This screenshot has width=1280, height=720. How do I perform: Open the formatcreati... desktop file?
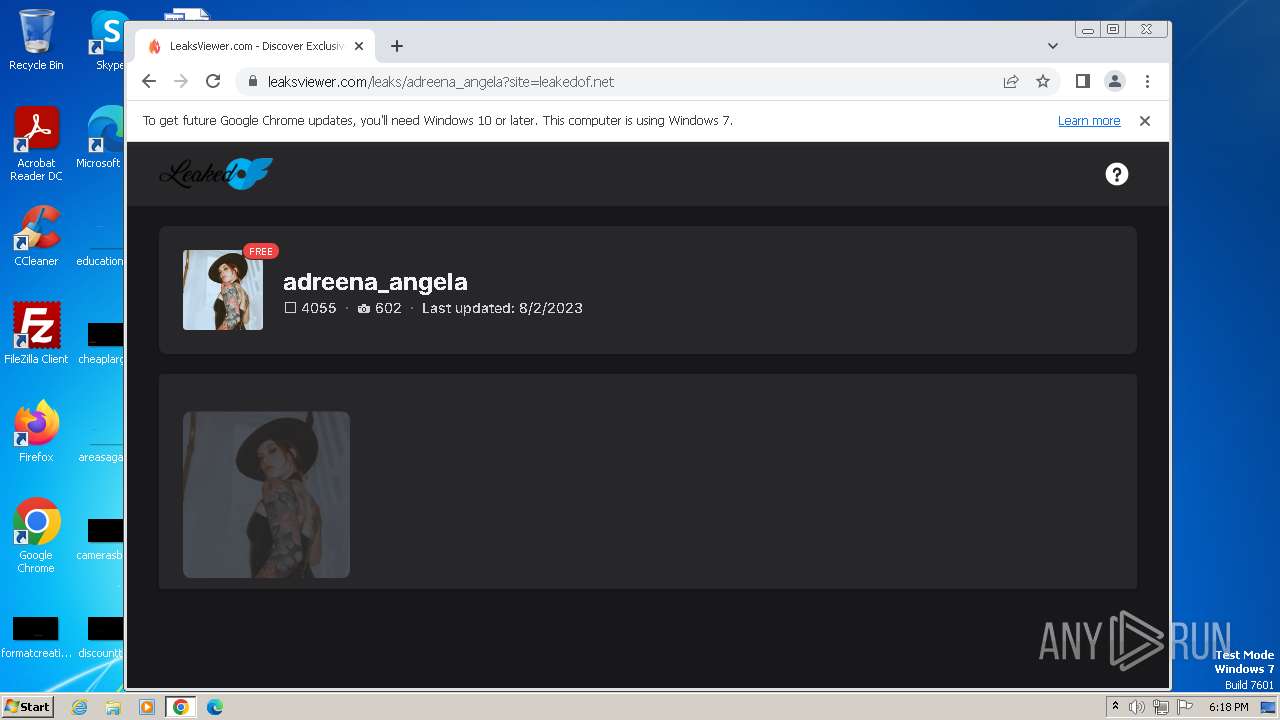(x=36, y=638)
